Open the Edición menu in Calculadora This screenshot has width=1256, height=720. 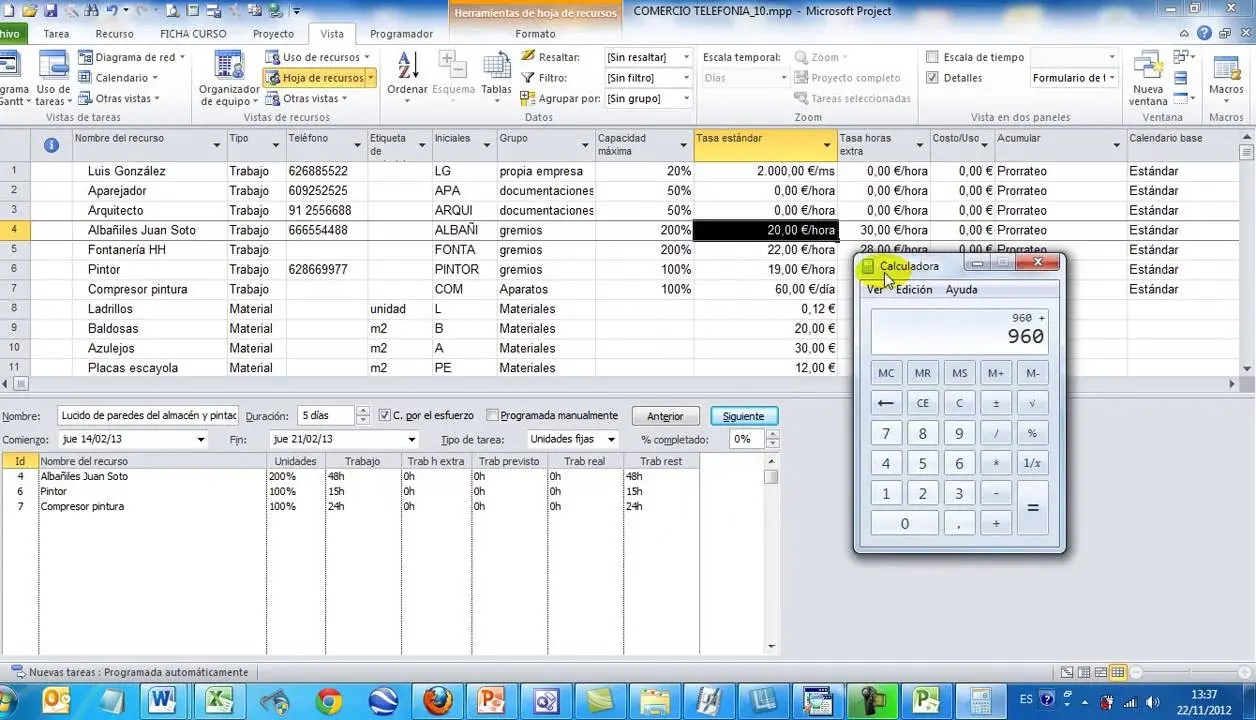(914, 290)
